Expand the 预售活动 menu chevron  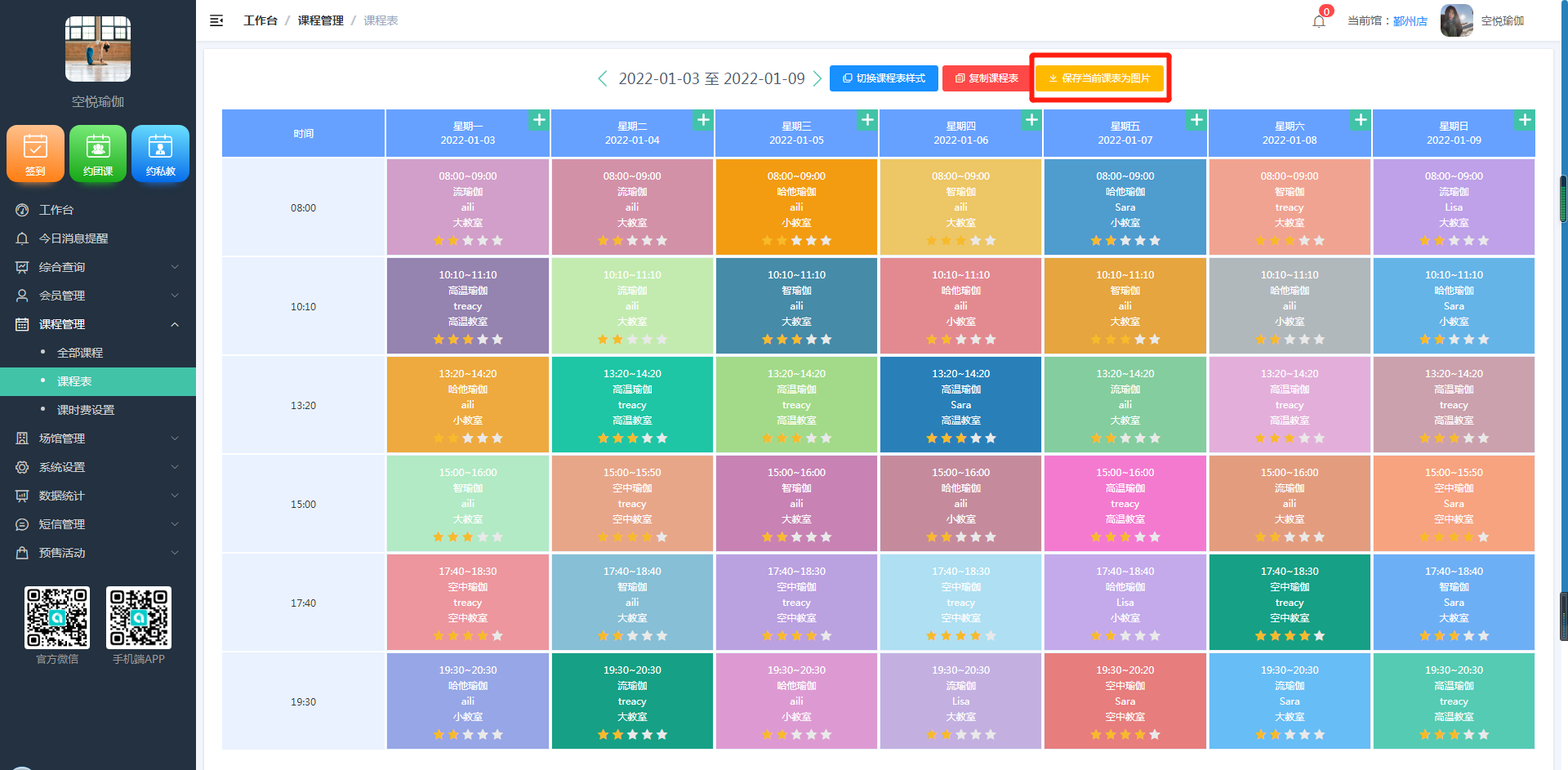coord(175,553)
